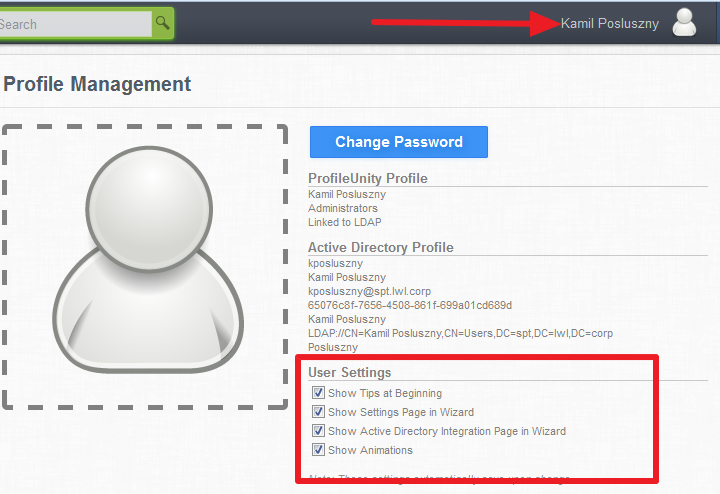Toggle Show Active Directory Integration Page checkbox
The width and height of the screenshot is (720, 494).
[318, 431]
